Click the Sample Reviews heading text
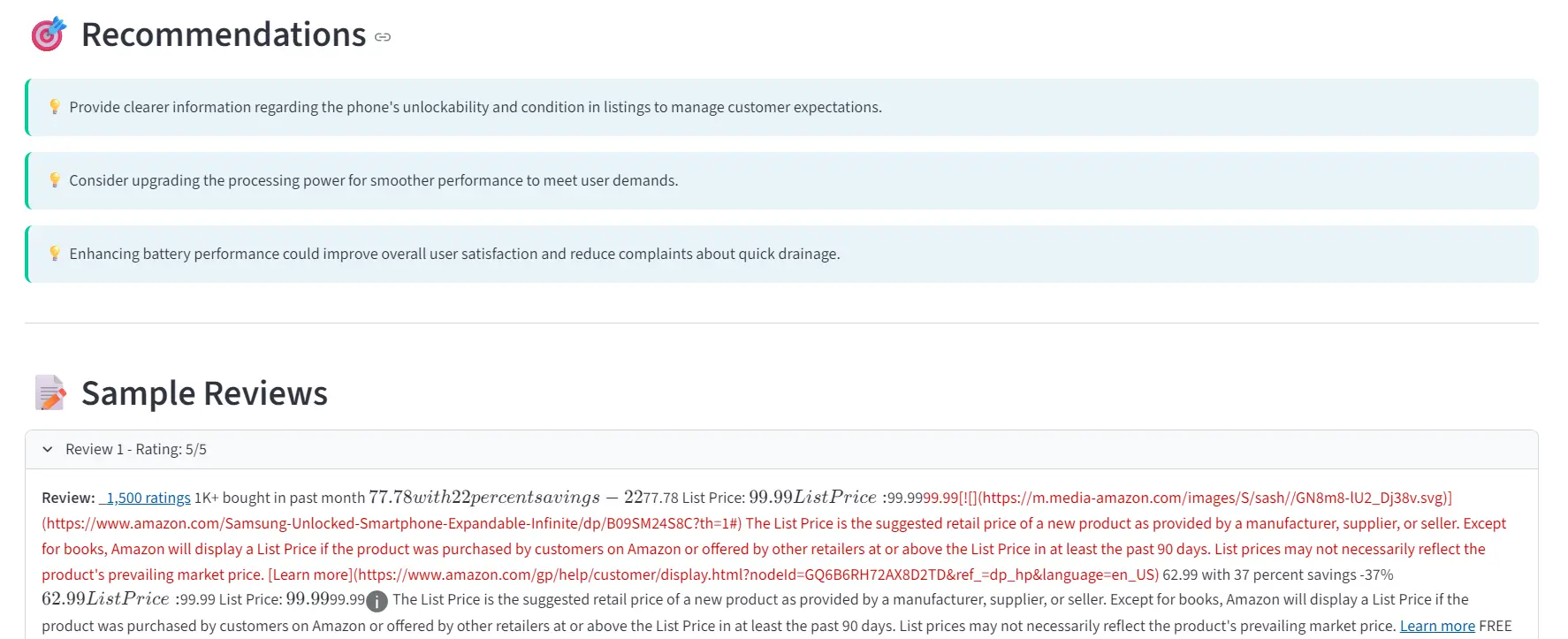This screenshot has width=1568, height=639. 204,393
